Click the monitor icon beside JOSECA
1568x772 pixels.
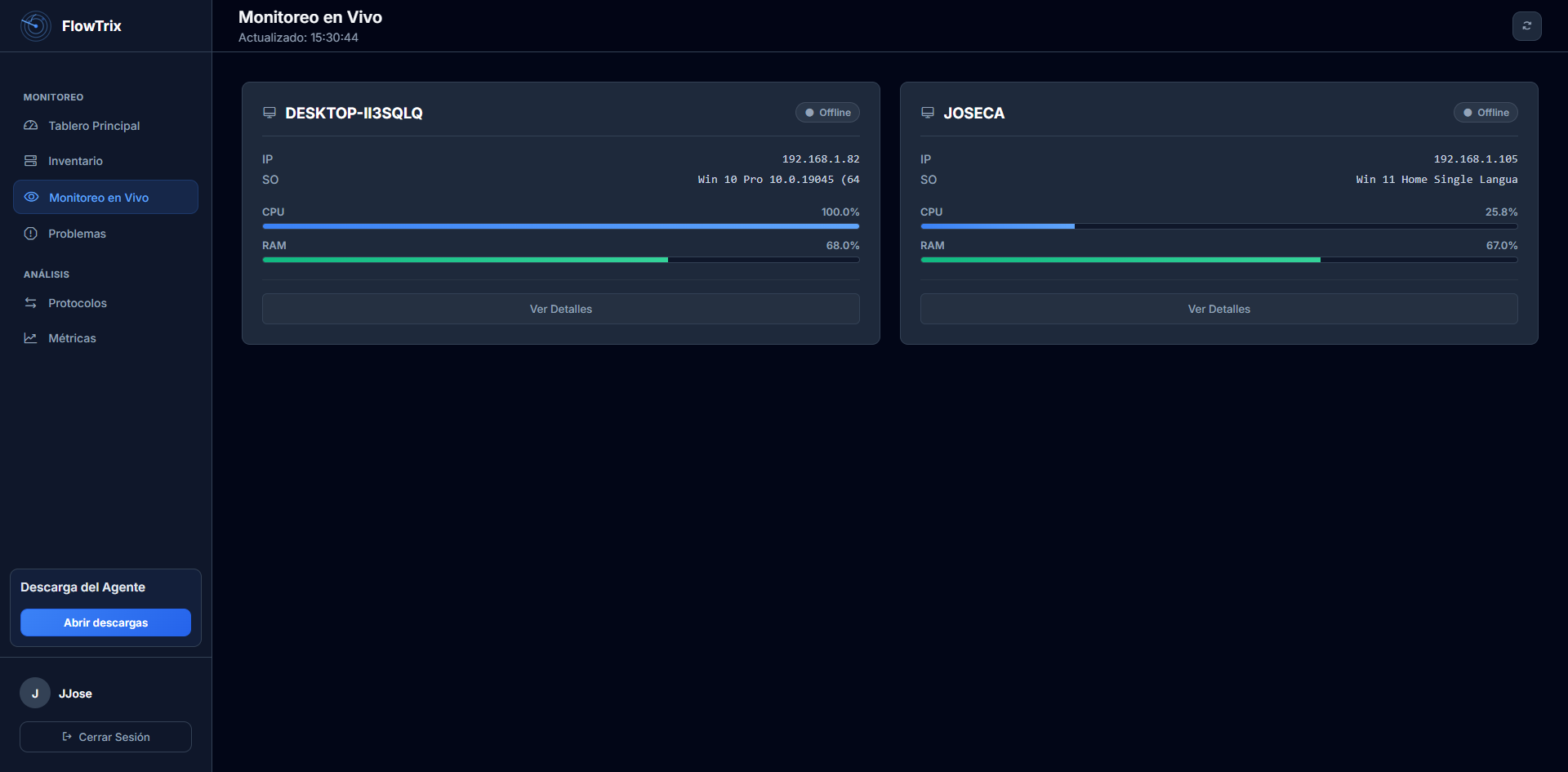tap(928, 113)
